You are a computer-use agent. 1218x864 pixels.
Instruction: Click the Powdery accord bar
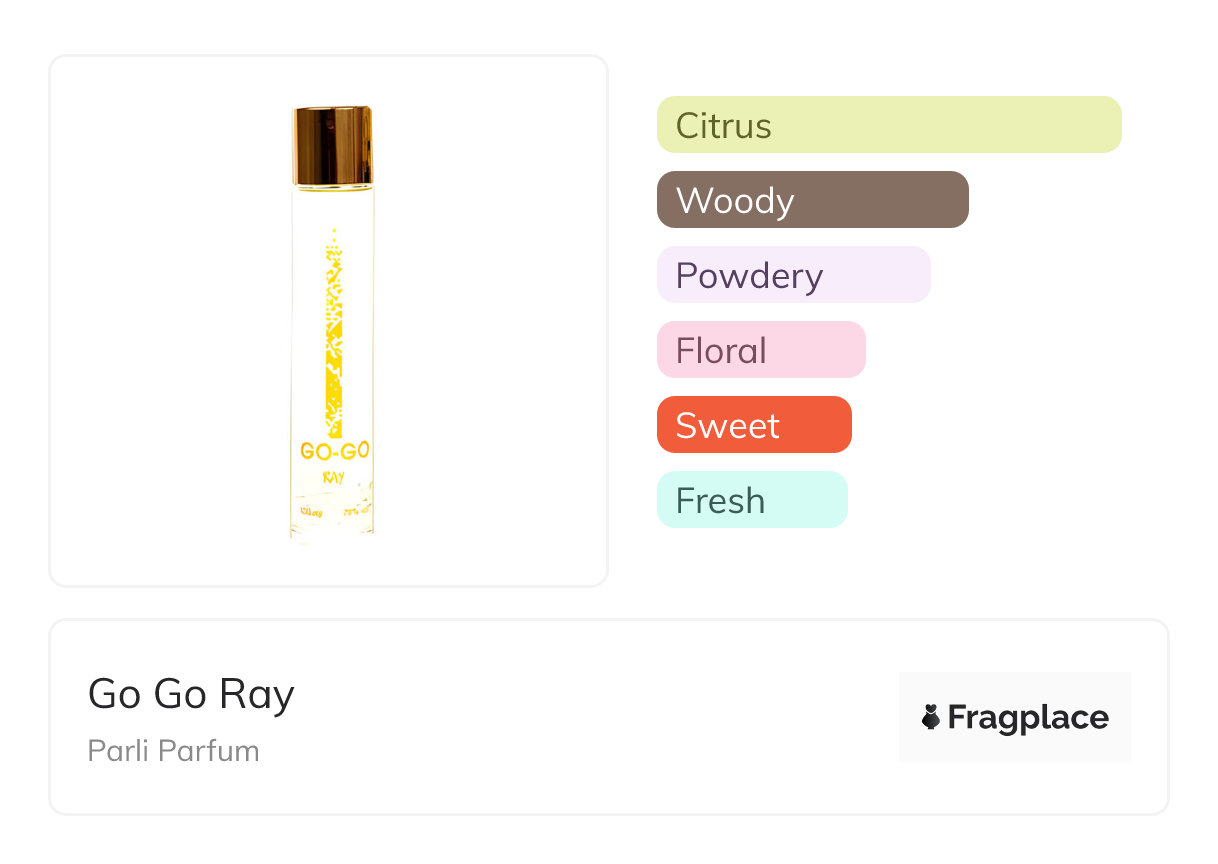tap(793, 275)
